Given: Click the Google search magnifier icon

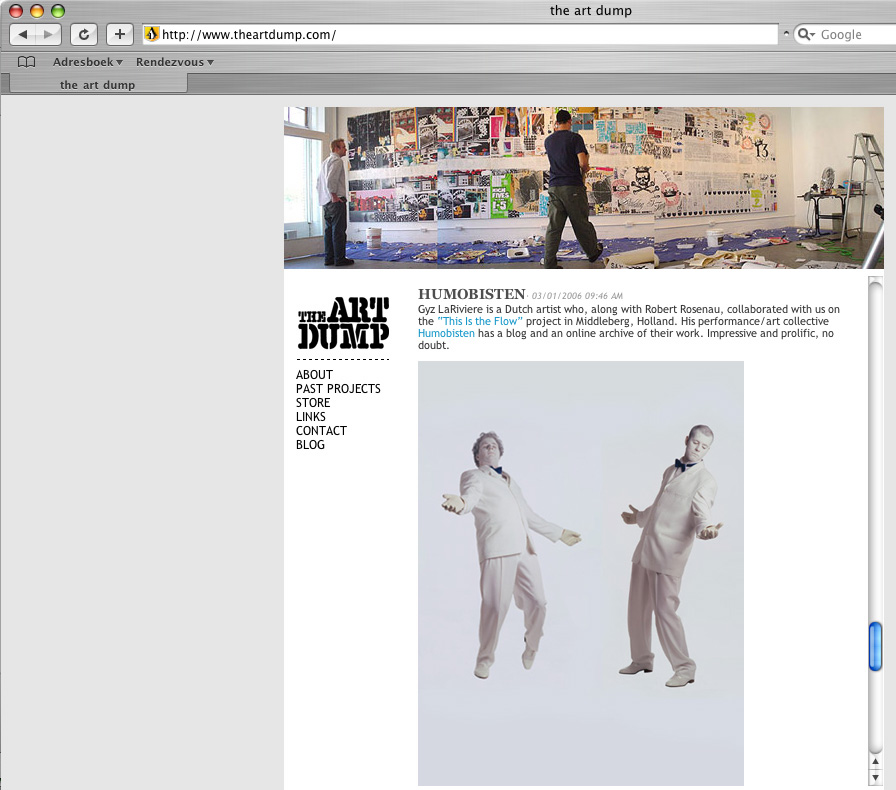Looking at the screenshot, I should (806, 34).
